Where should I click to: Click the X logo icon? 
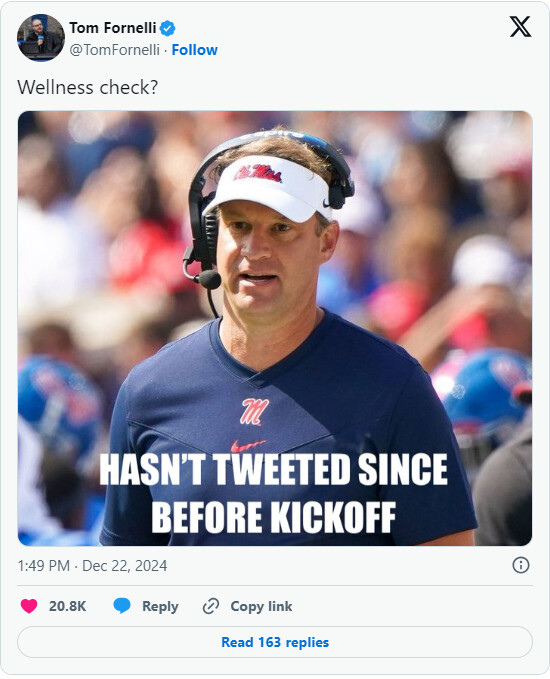520,27
